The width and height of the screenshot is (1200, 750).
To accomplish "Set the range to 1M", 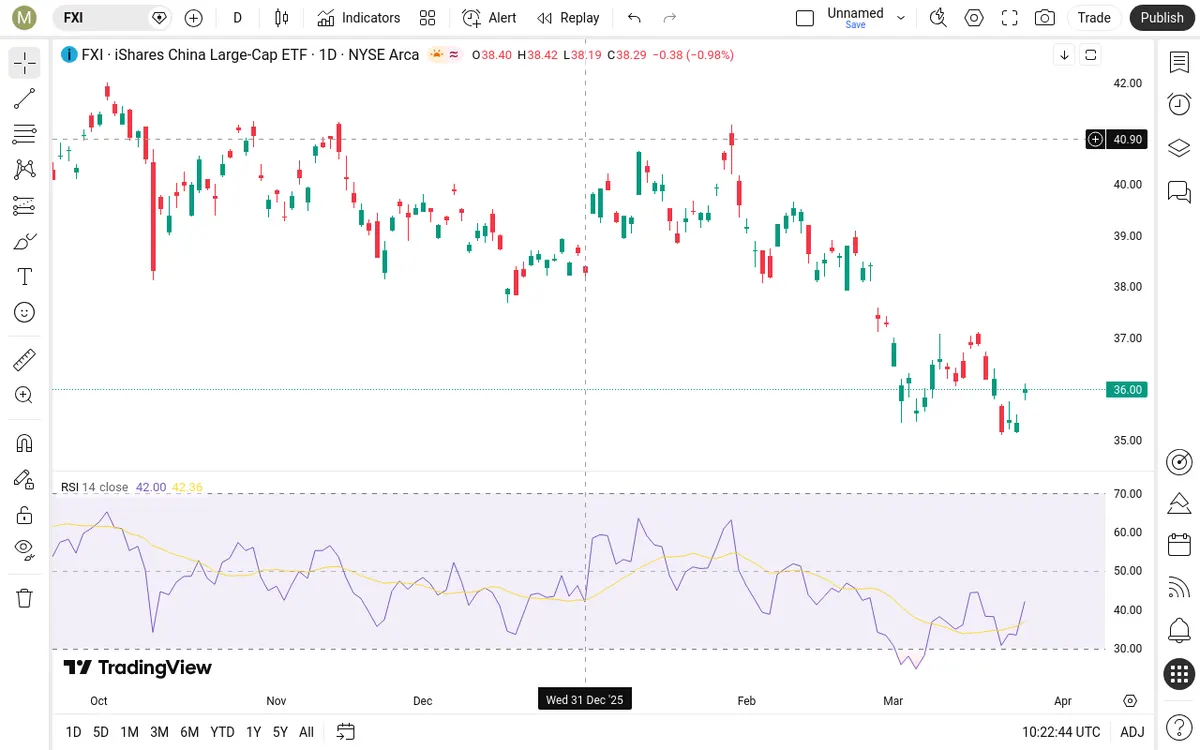I will pyautogui.click(x=129, y=732).
